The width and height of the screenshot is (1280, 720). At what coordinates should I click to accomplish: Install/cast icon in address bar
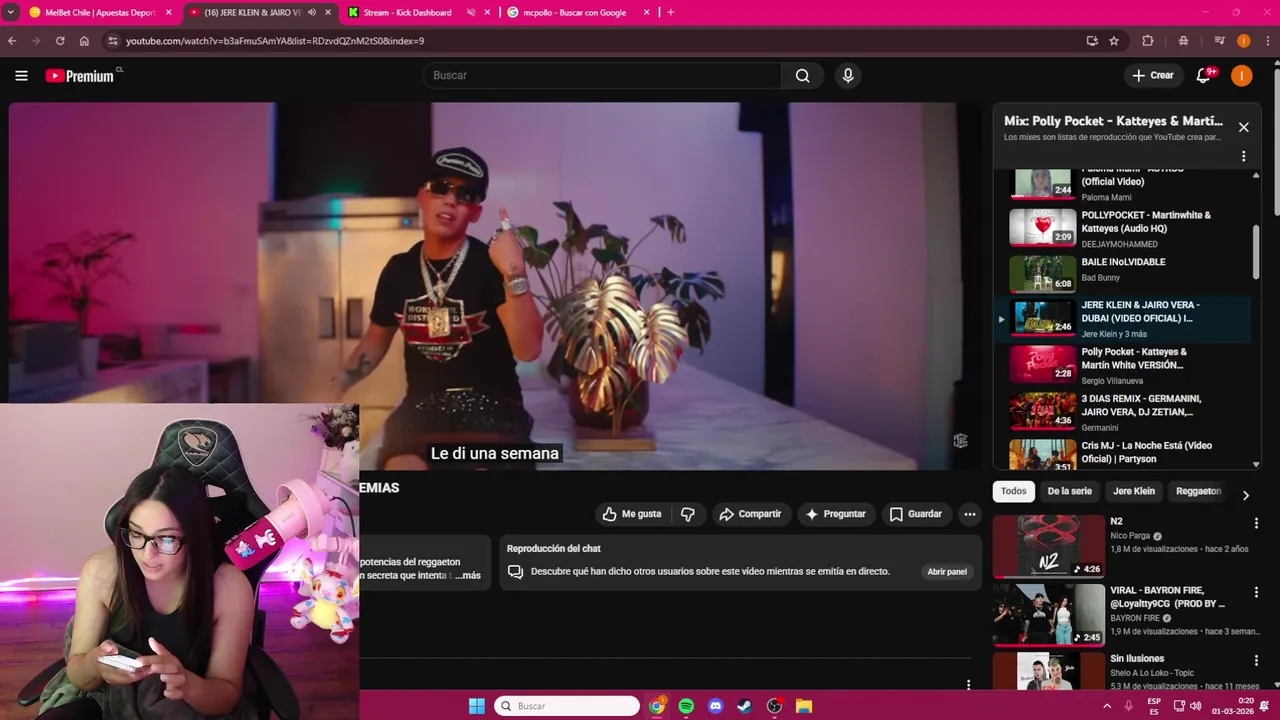[x=1092, y=41]
